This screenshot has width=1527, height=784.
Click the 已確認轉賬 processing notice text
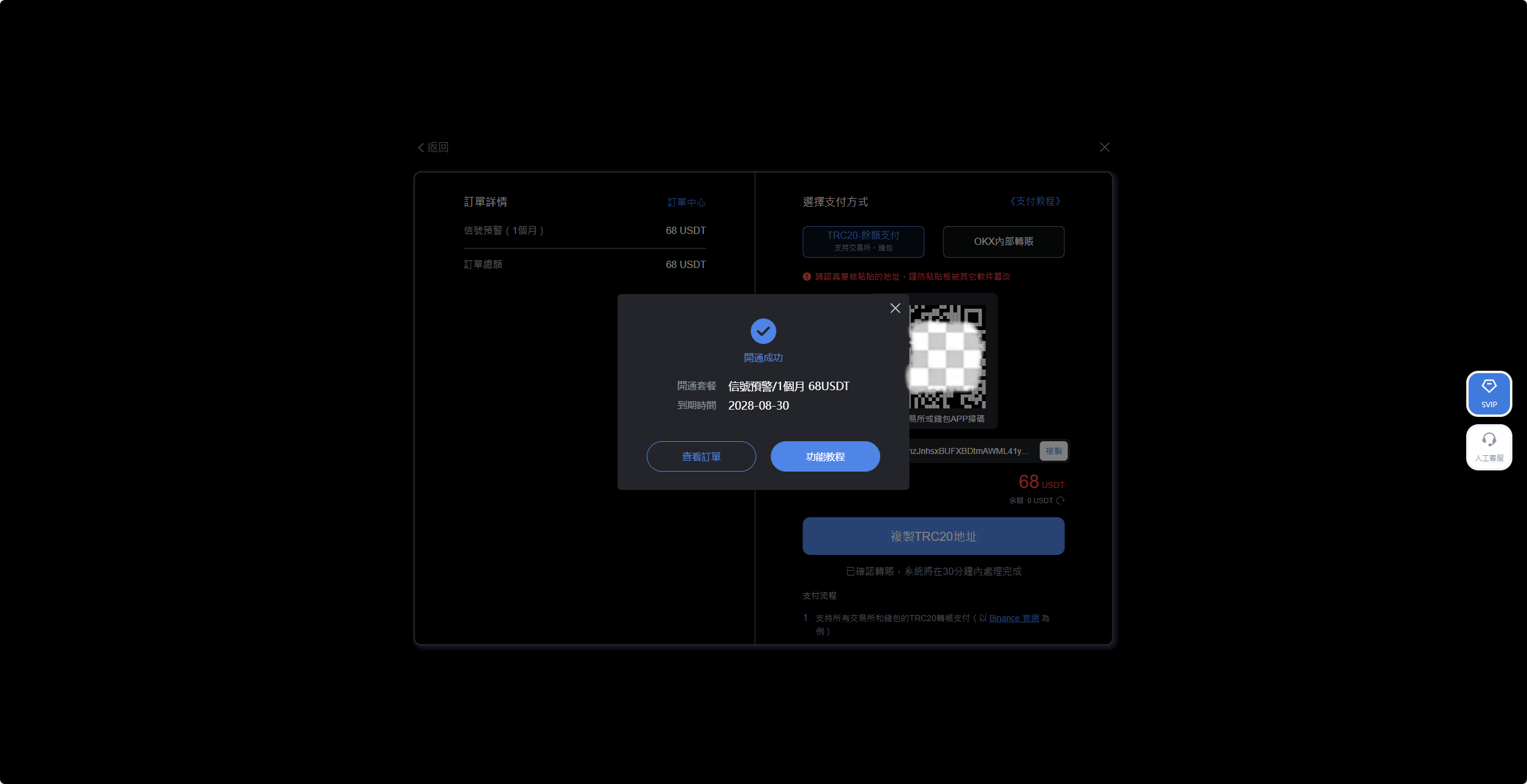coord(933,571)
